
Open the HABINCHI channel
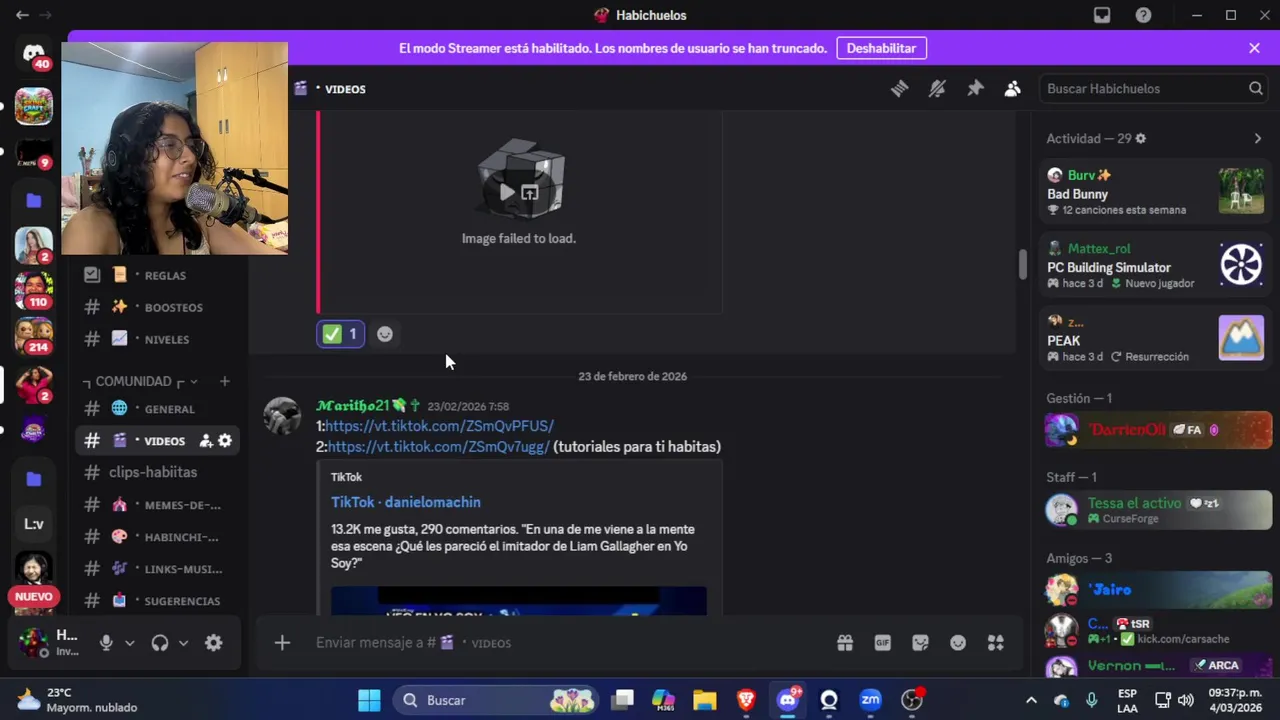point(160,536)
